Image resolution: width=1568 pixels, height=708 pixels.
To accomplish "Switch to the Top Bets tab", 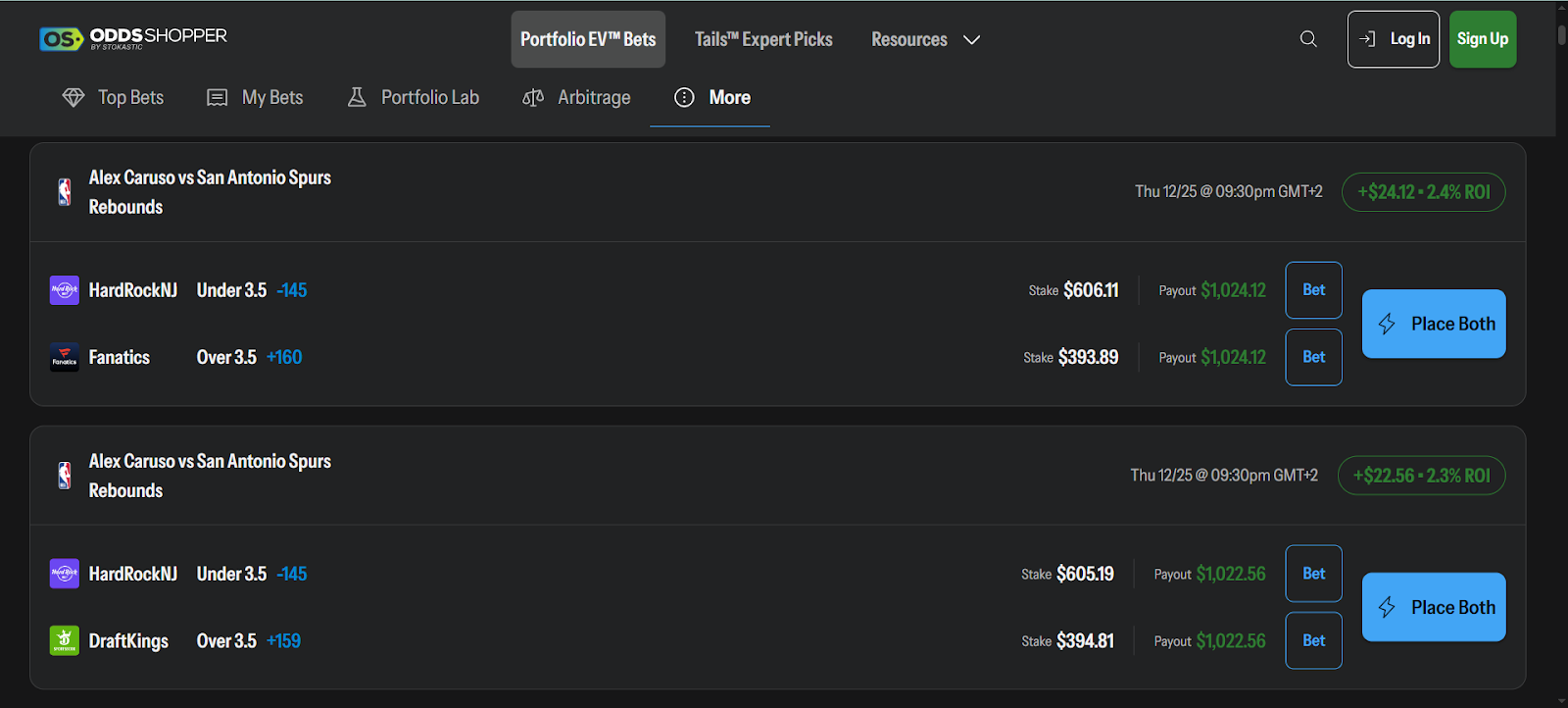I will point(114,97).
